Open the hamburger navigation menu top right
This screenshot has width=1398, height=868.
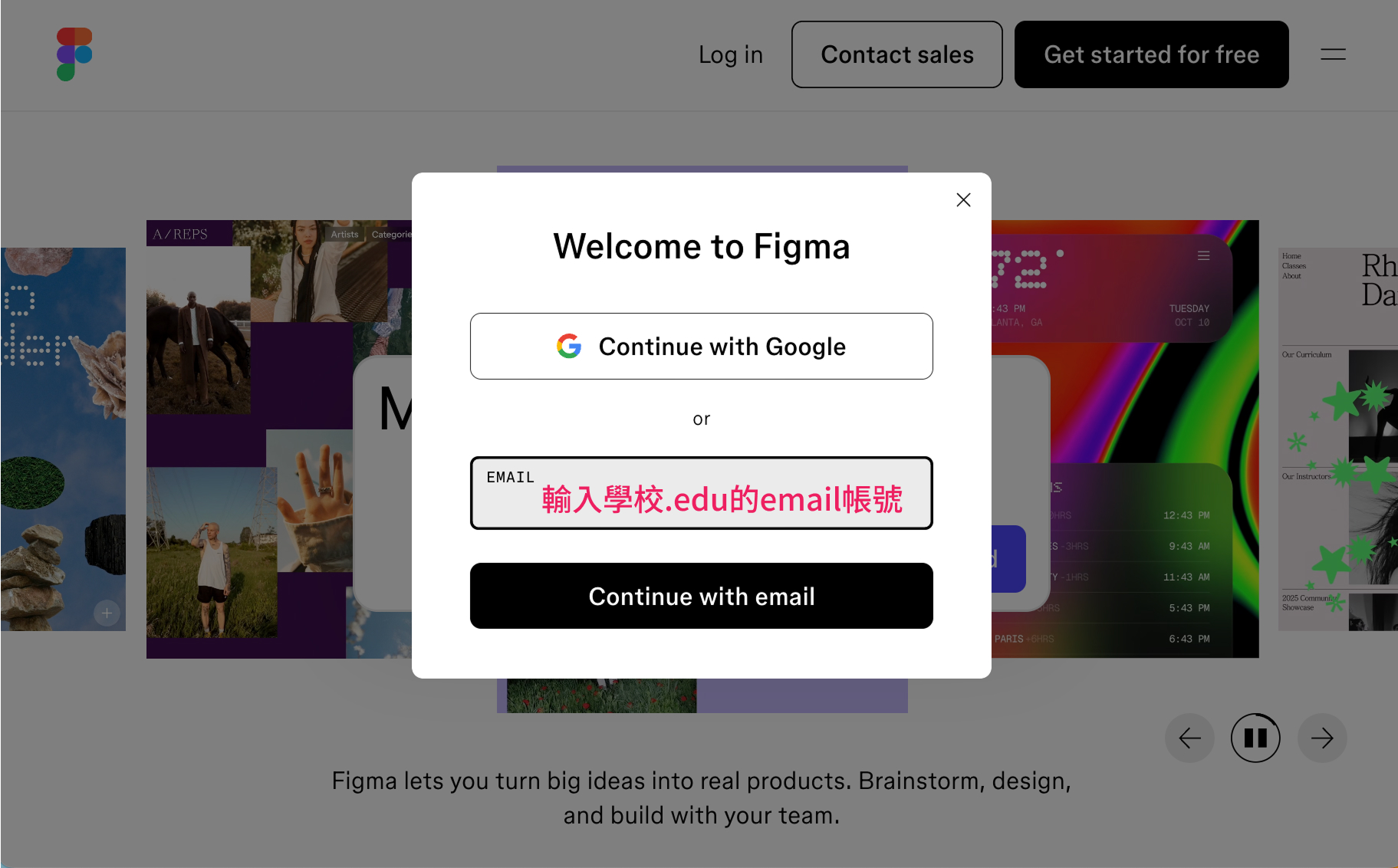coord(1333,54)
